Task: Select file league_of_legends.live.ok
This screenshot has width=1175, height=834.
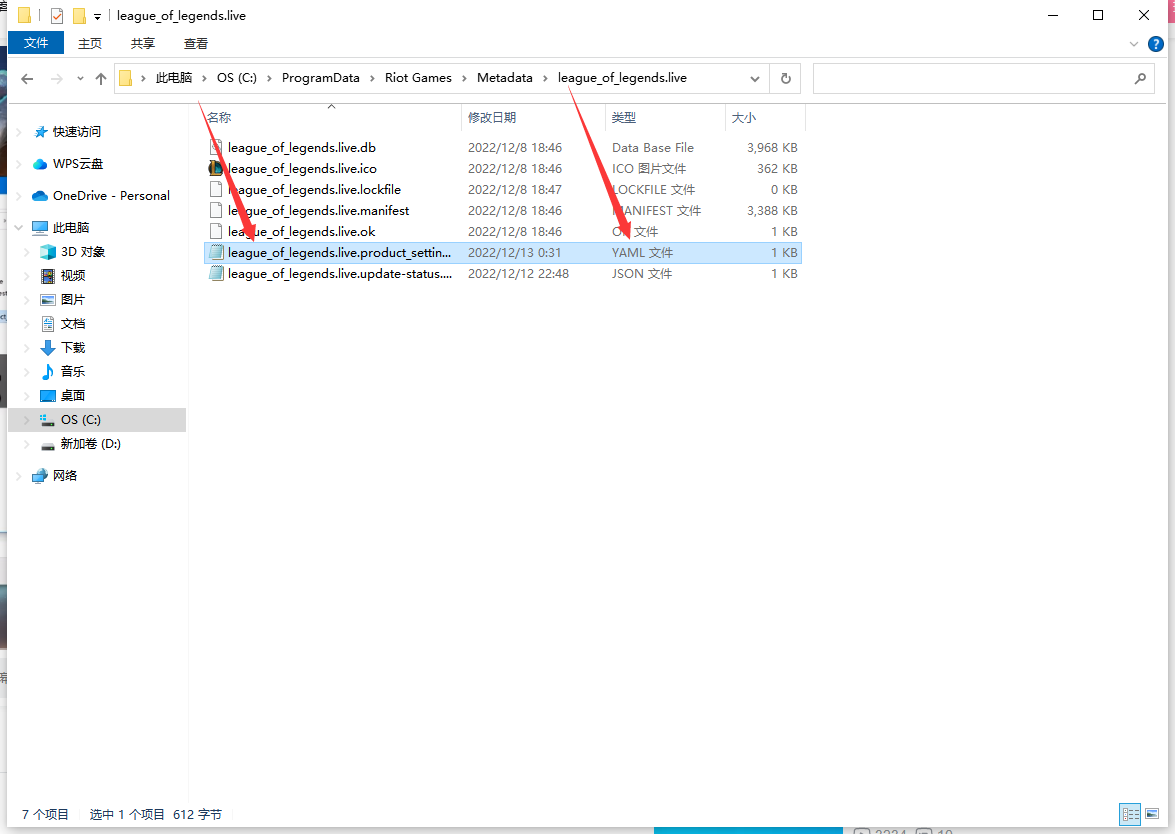Action: tap(301, 232)
